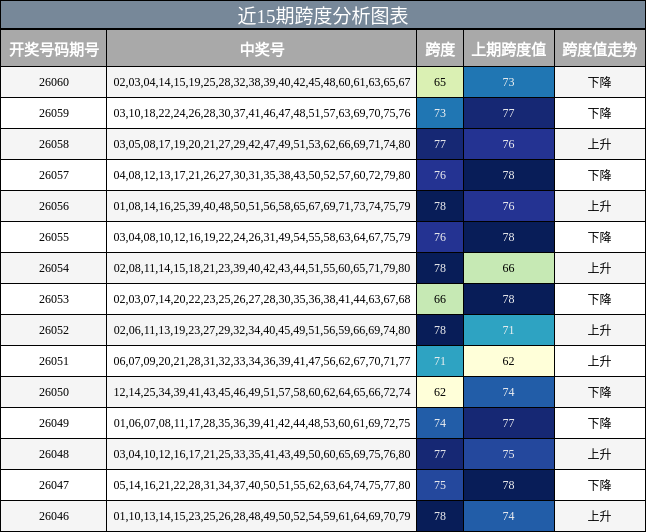This screenshot has width=646, height=532.
Task: Select issue number 26049
Action: coord(54,423)
